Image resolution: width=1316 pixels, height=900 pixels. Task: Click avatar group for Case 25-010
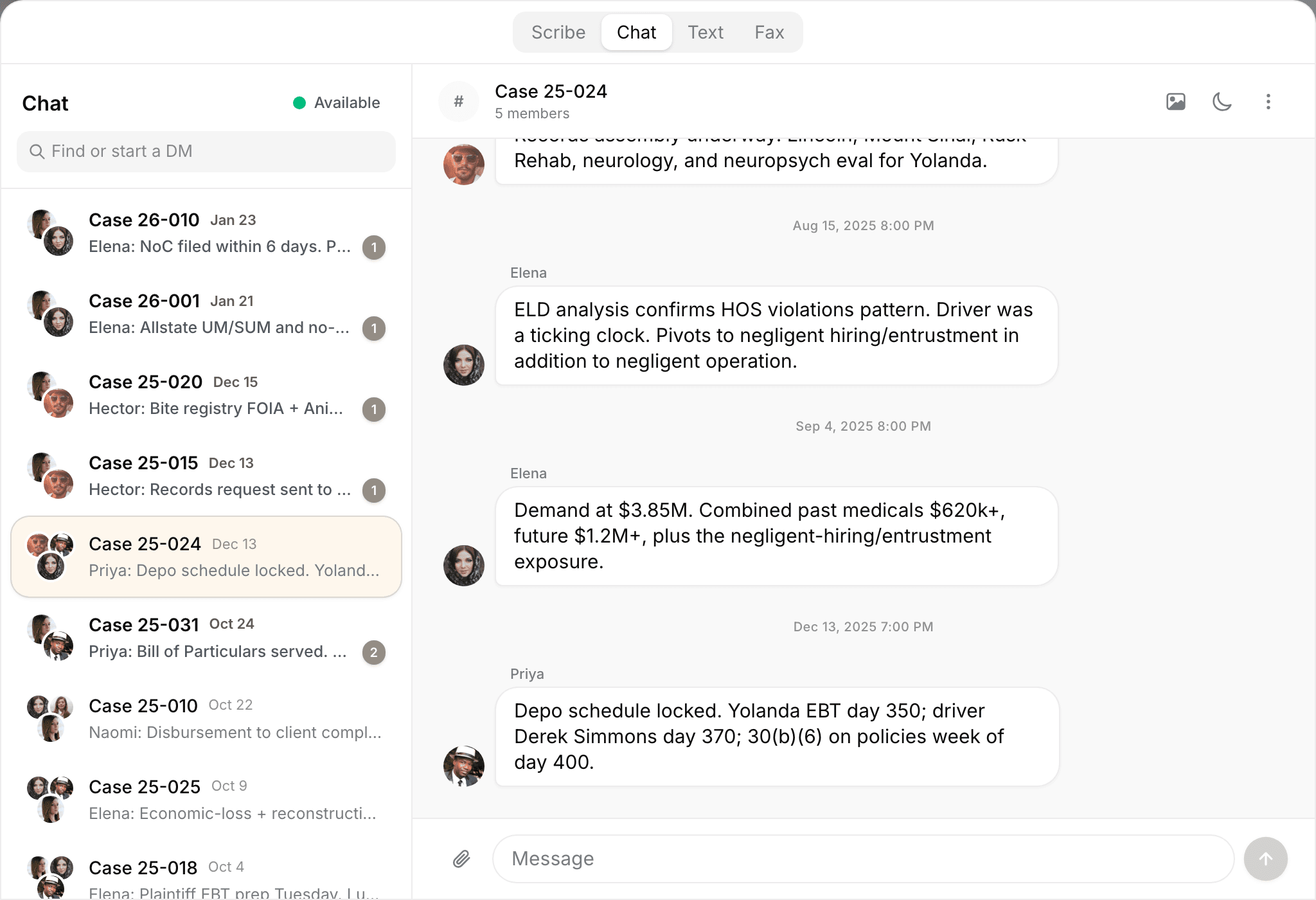point(50,719)
